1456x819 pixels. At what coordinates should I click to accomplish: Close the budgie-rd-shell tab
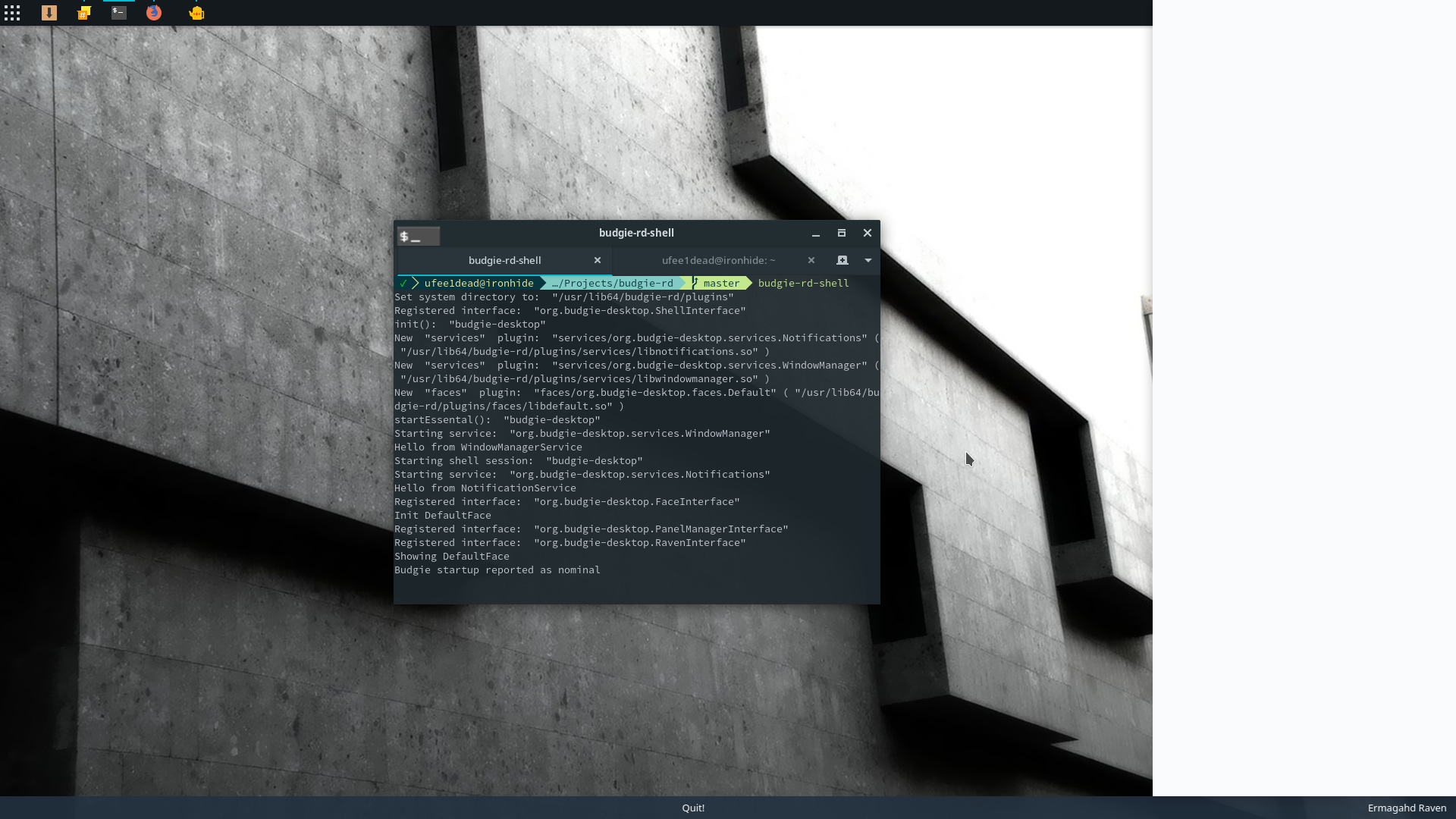[598, 260]
